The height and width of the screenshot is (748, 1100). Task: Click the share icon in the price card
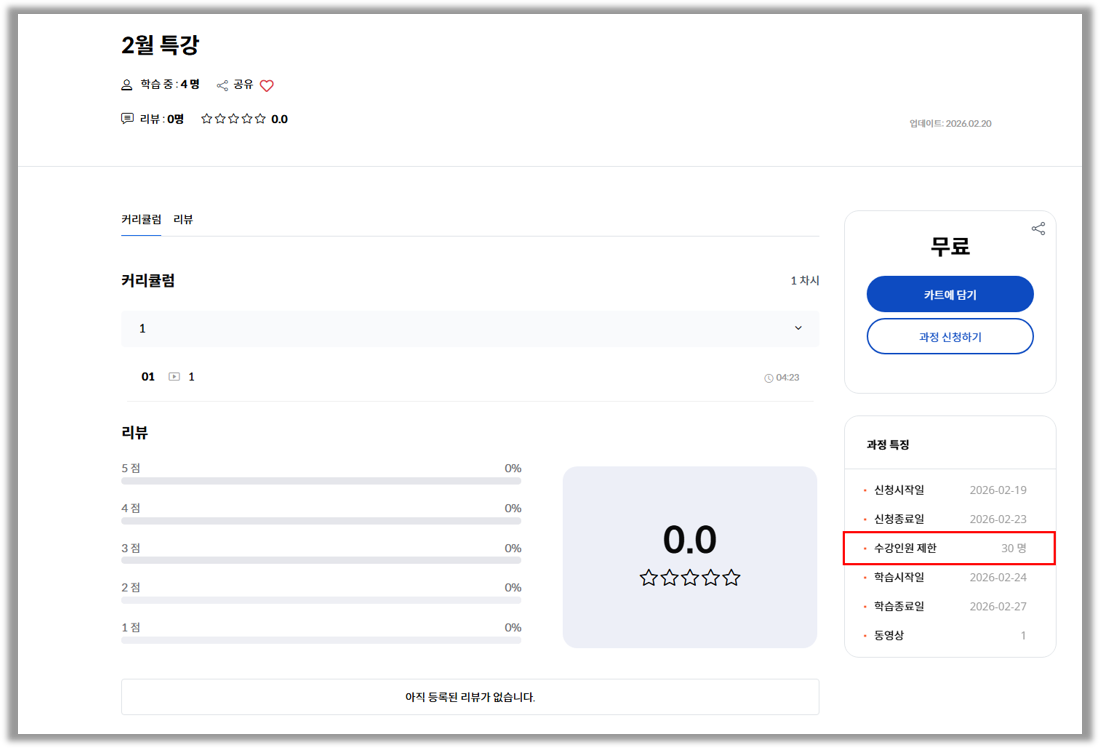point(1038,228)
